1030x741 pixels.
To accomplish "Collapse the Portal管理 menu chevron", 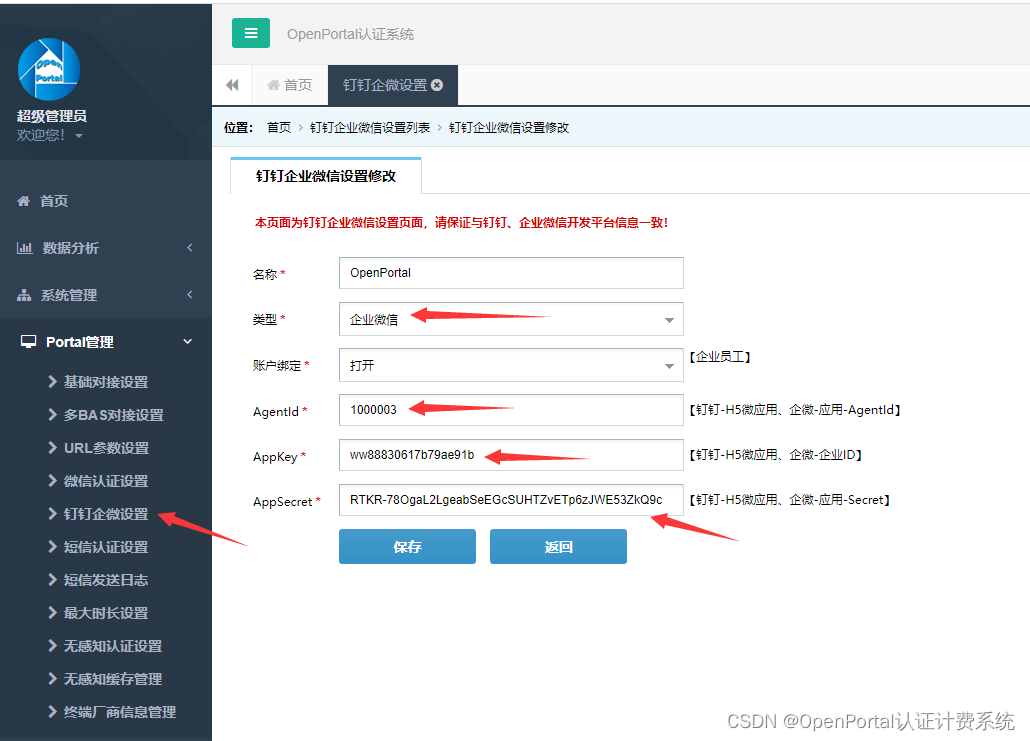I will pyautogui.click(x=188, y=342).
